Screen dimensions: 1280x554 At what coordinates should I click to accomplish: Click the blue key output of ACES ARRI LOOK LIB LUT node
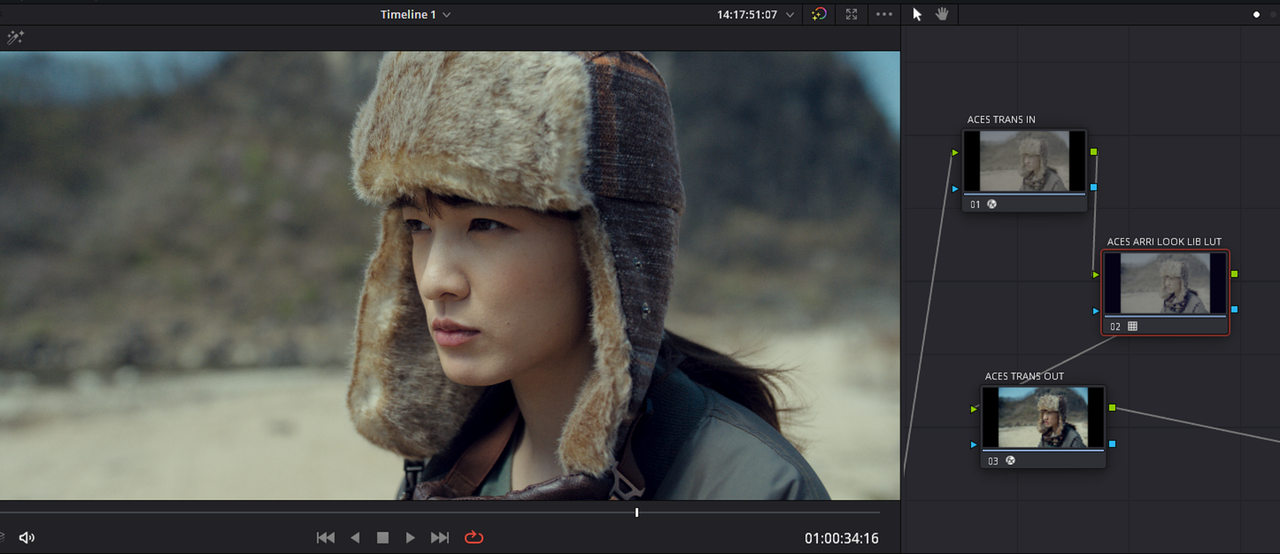(x=1235, y=309)
